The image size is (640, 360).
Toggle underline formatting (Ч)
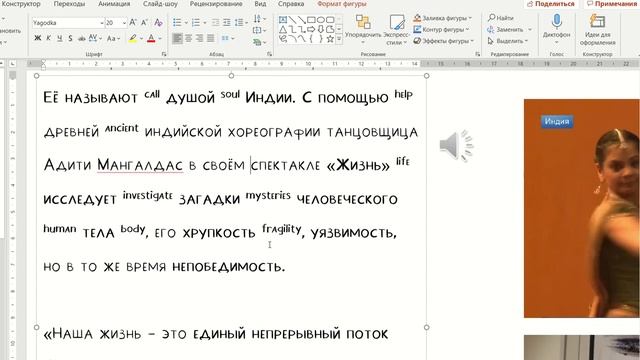60,38
